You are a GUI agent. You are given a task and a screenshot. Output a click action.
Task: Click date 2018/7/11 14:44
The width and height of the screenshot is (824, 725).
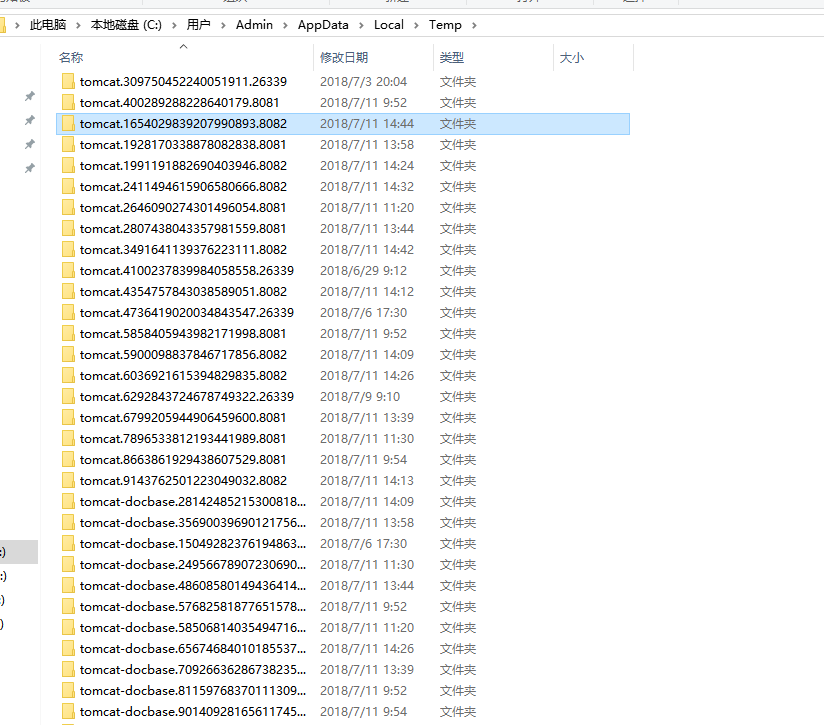pos(367,123)
